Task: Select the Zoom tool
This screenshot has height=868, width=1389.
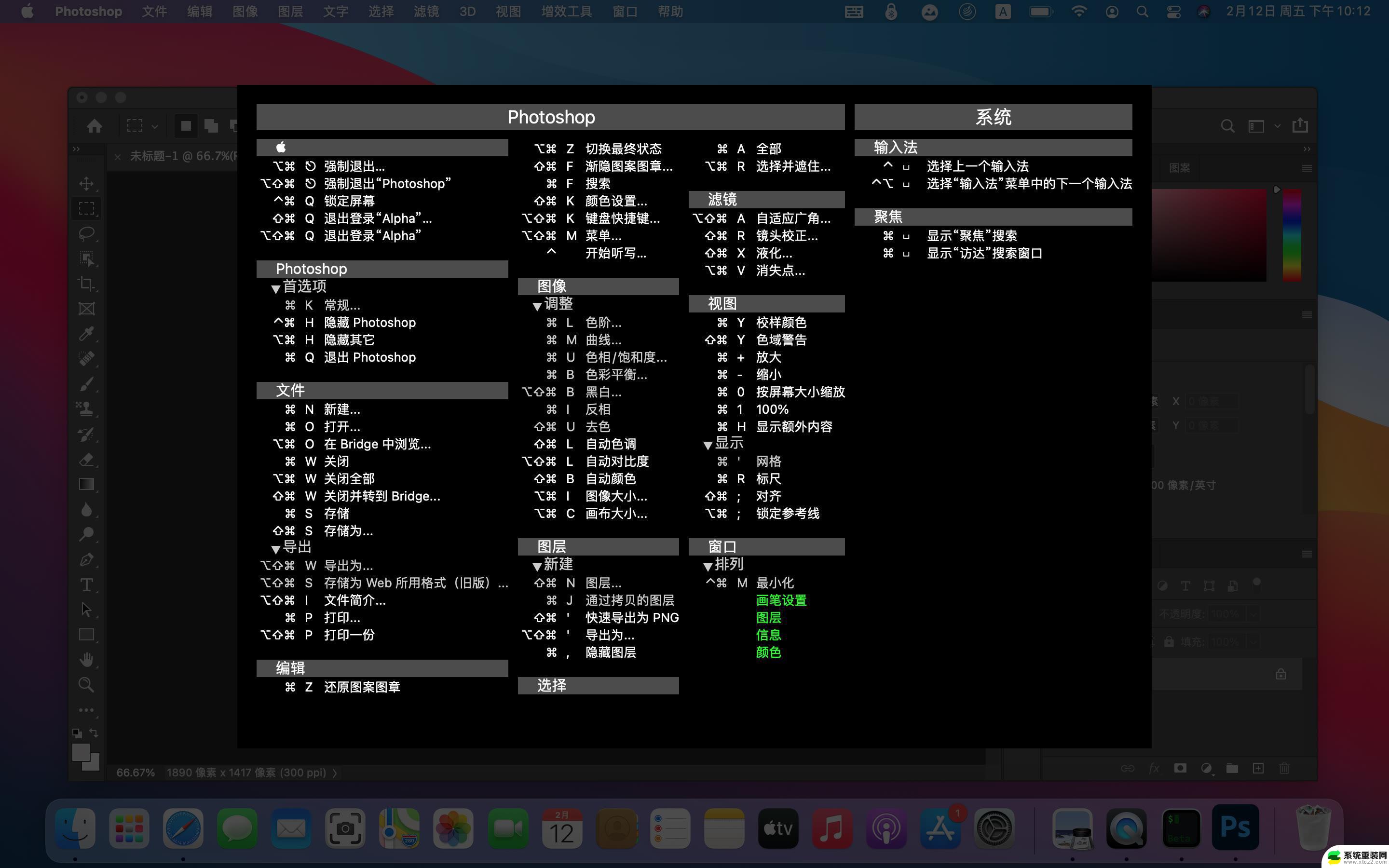Action: tap(86, 685)
